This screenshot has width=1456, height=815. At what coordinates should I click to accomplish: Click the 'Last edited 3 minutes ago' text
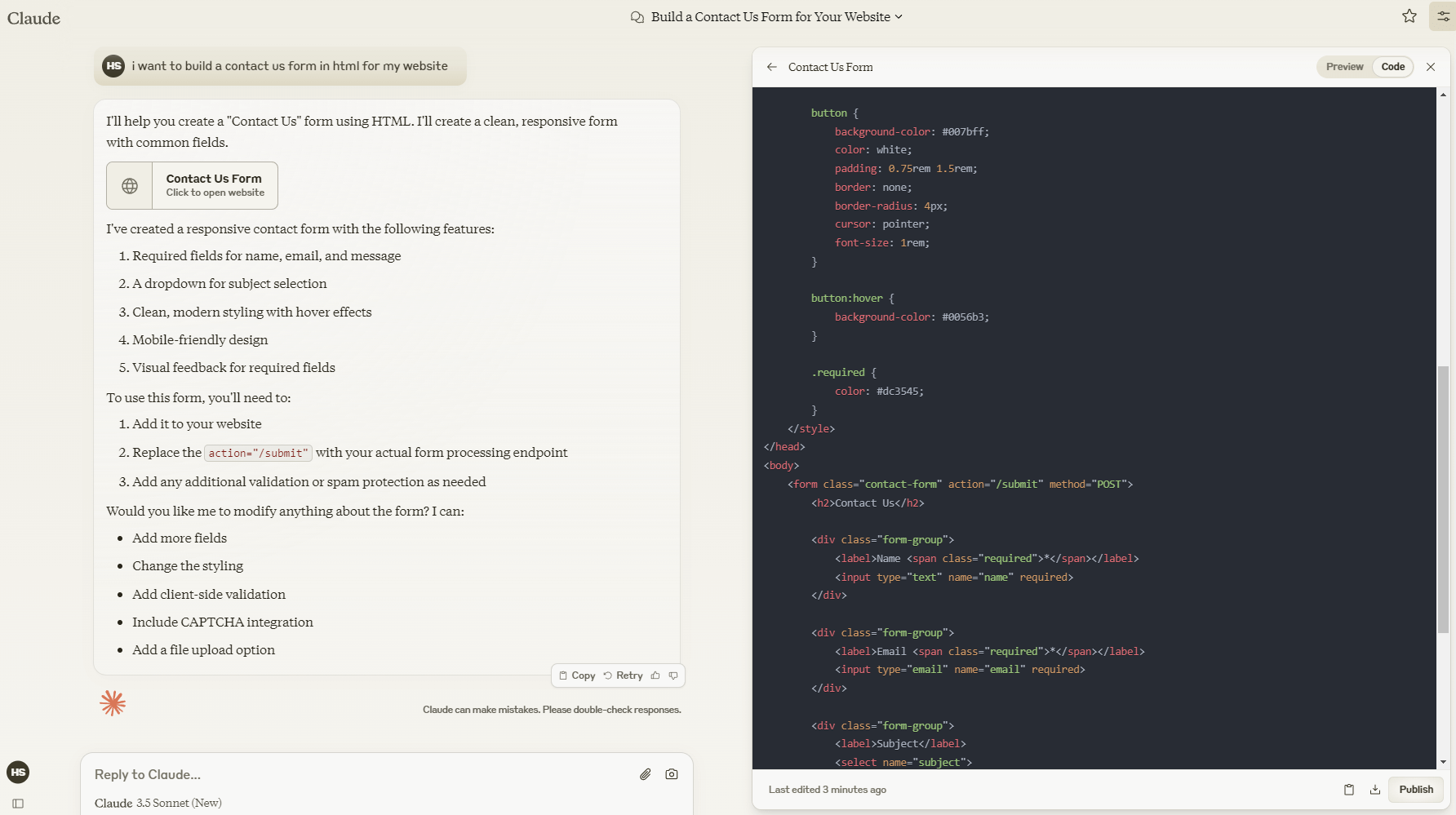coord(827,790)
